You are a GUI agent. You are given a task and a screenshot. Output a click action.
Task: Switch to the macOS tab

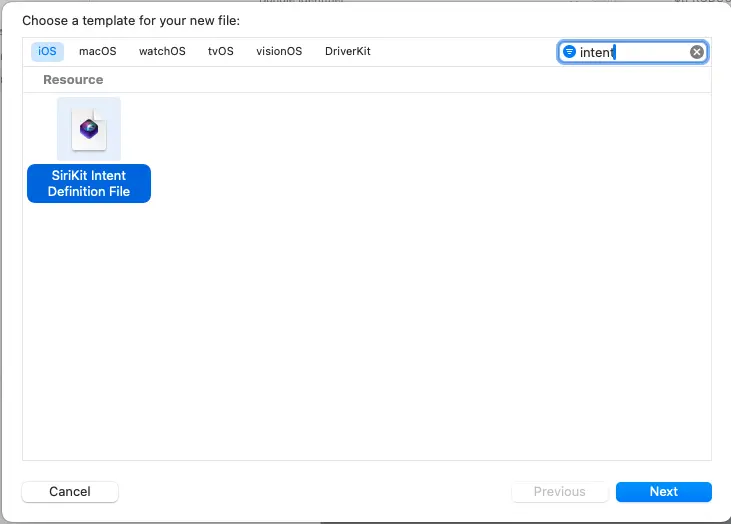tap(97, 51)
